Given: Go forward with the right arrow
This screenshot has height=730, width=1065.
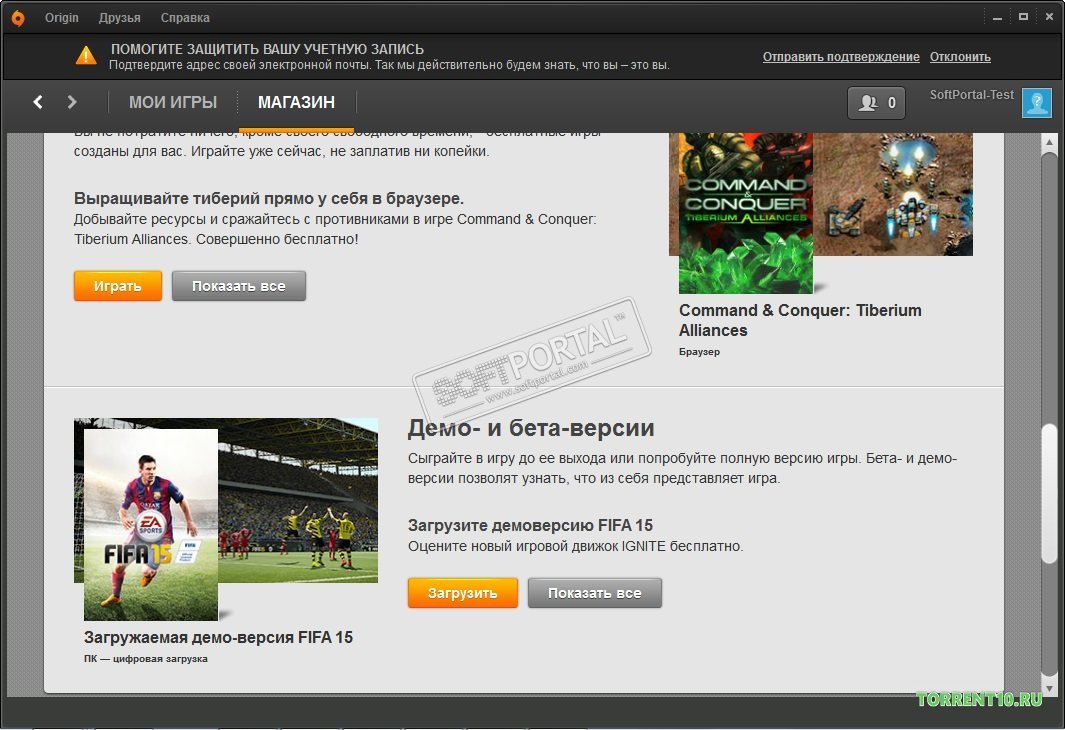Looking at the screenshot, I should click(72, 102).
